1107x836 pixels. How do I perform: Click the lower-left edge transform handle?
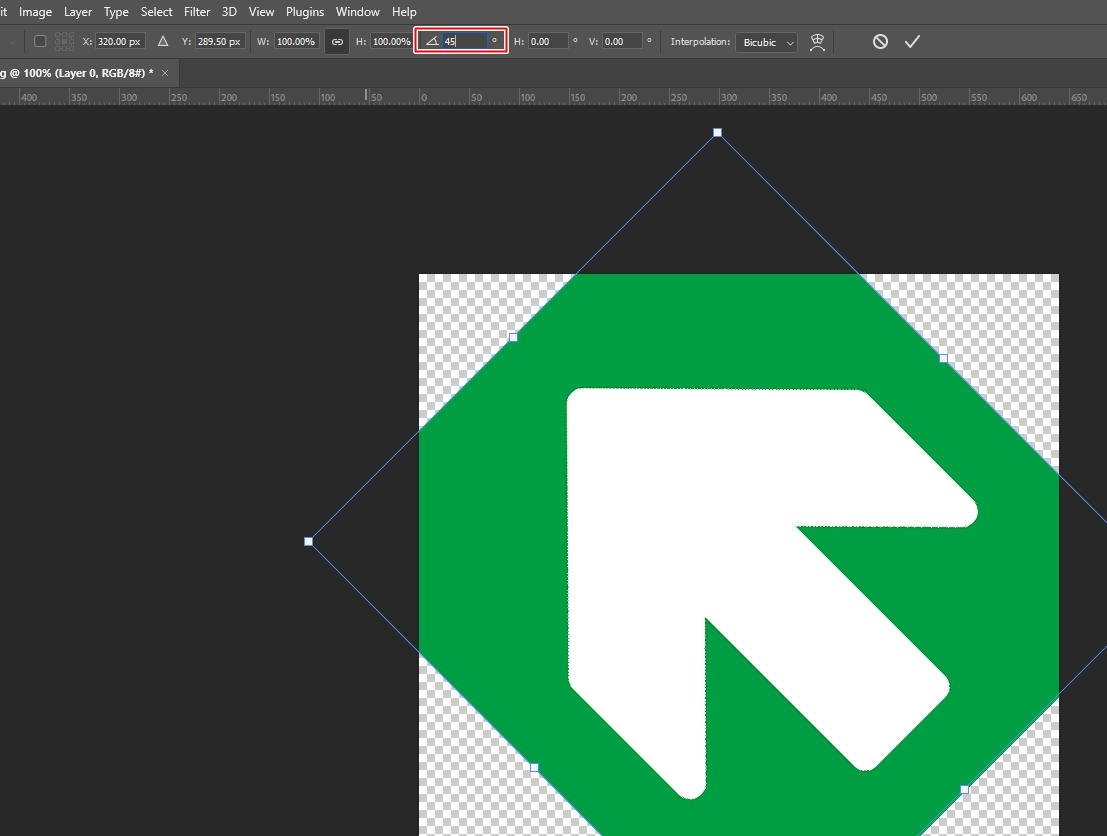[534, 768]
